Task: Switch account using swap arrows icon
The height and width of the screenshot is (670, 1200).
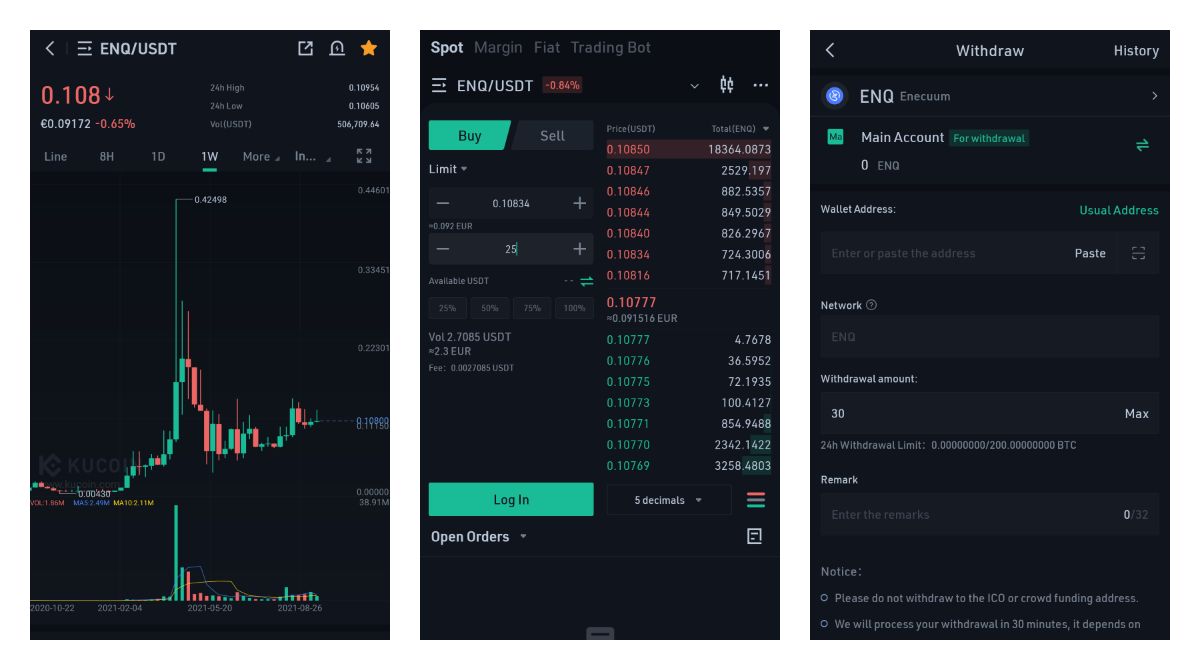Action: 1142,145
